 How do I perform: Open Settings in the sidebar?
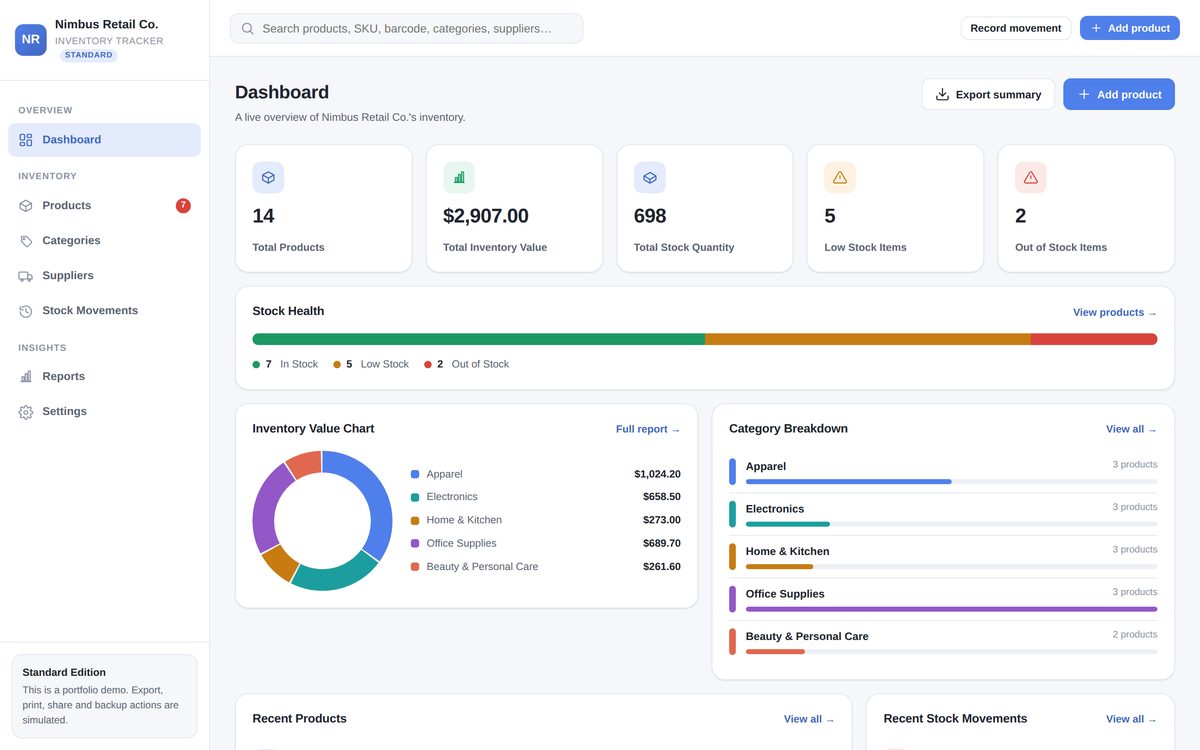[x=104, y=412]
